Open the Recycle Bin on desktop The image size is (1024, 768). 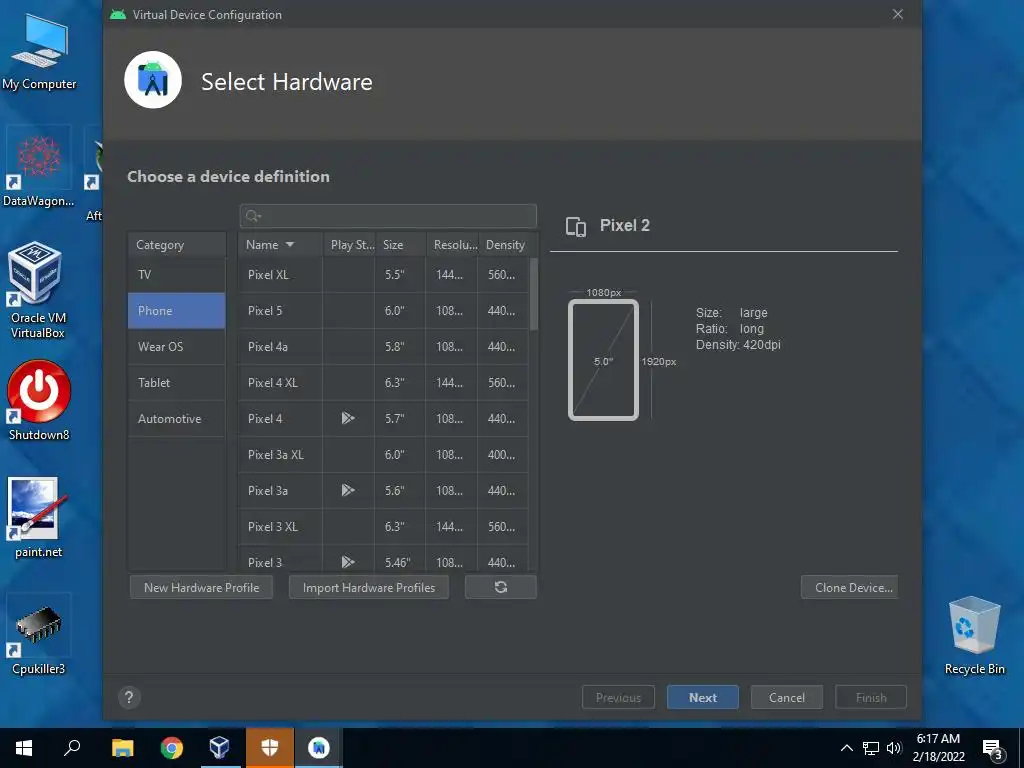point(974,635)
